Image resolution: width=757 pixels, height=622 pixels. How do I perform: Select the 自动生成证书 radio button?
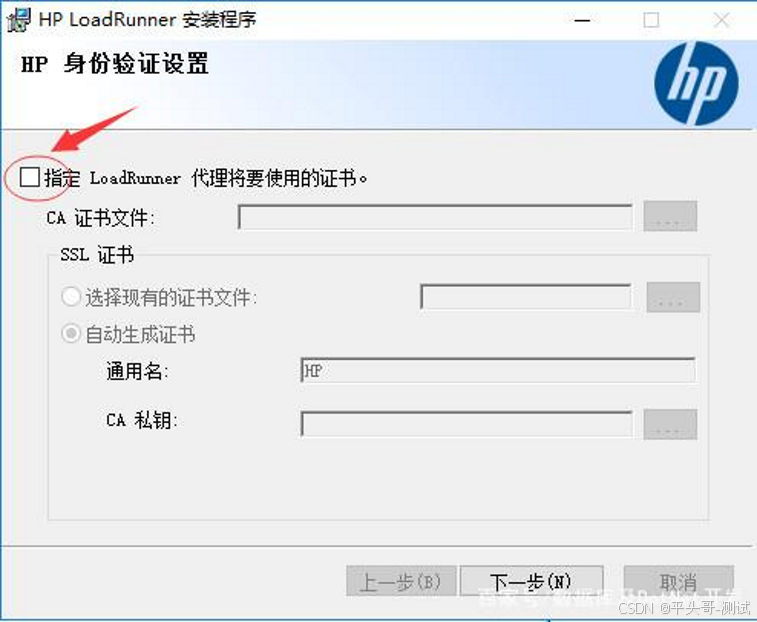[x=70, y=334]
